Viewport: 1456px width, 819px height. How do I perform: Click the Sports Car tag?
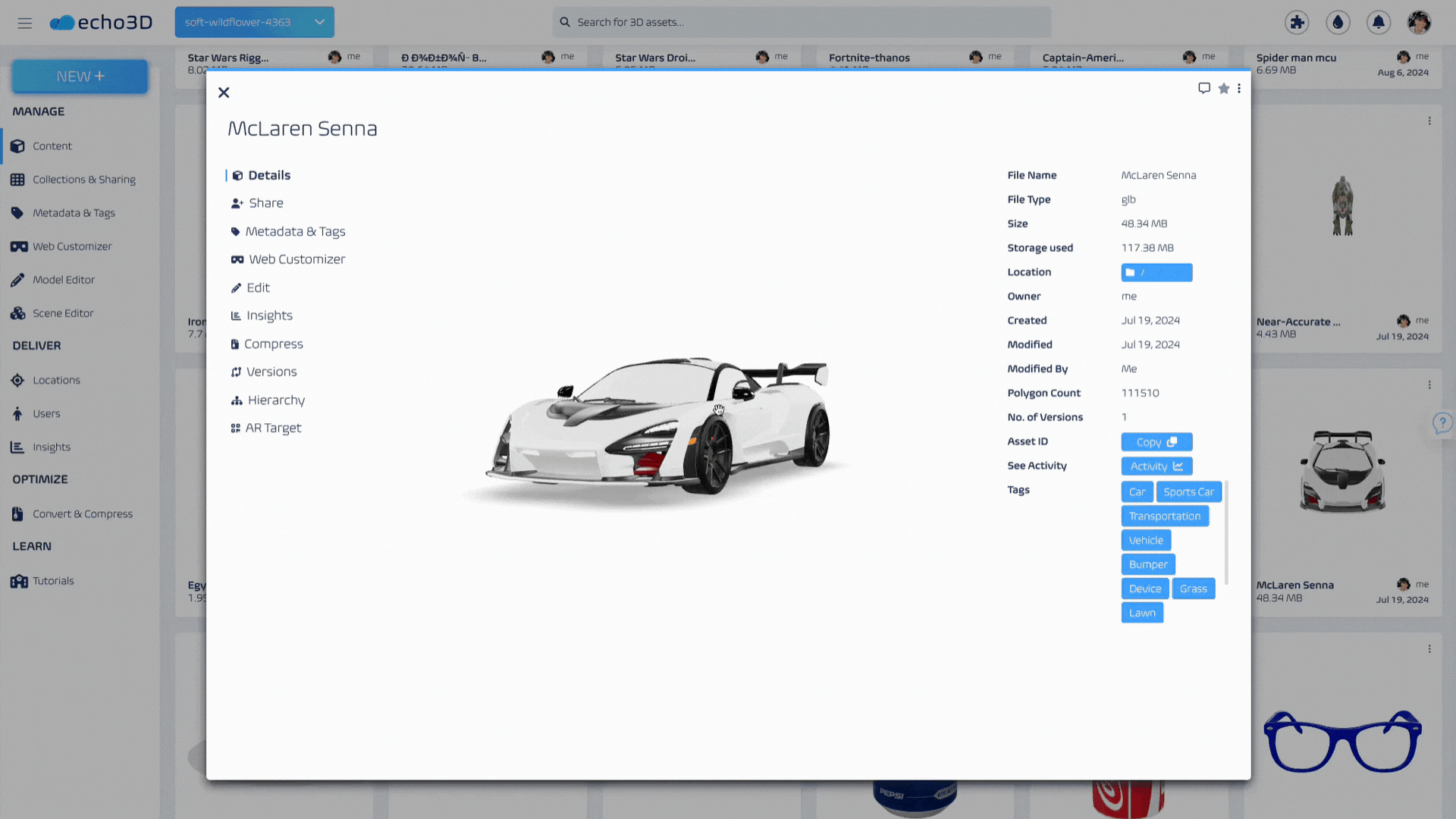tap(1188, 492)
